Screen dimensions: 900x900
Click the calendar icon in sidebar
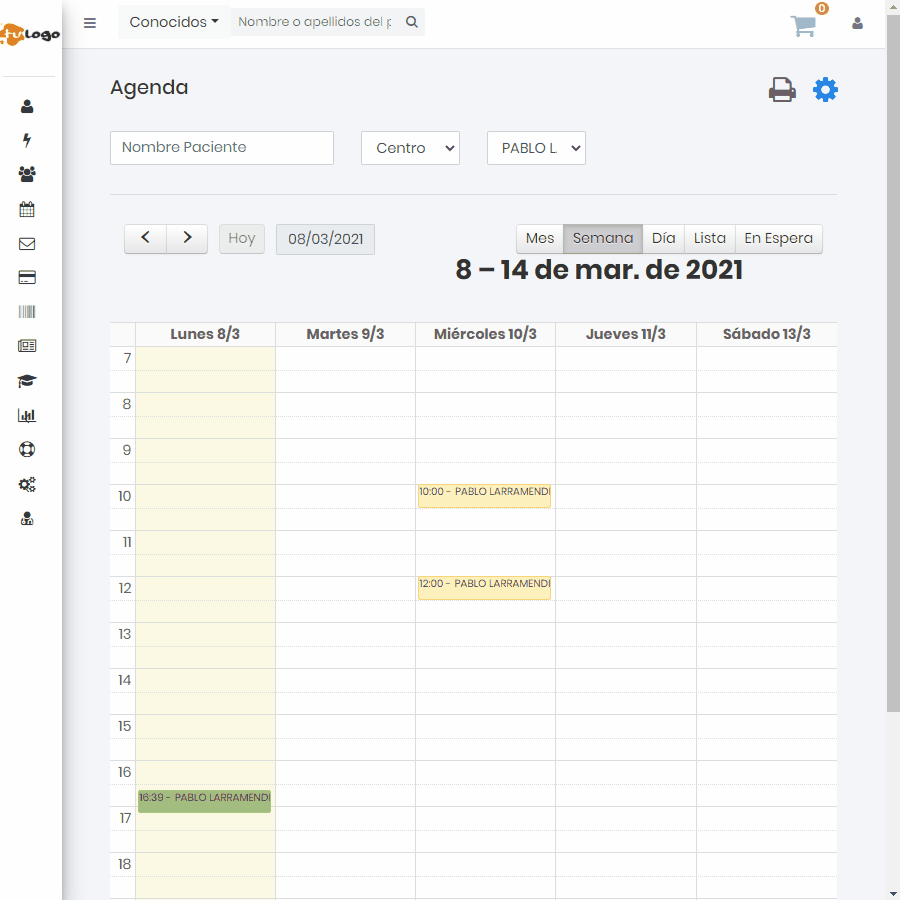click(27, 209)
